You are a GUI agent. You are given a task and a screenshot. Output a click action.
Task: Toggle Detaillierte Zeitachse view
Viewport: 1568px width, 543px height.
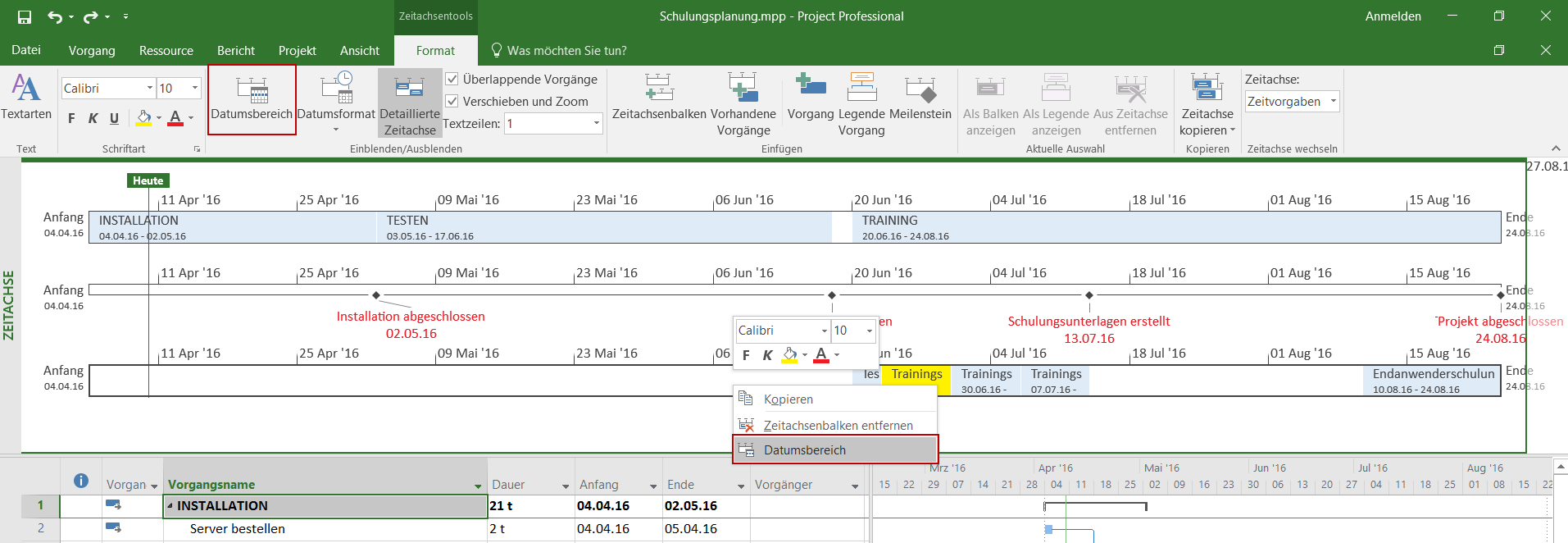410,102
